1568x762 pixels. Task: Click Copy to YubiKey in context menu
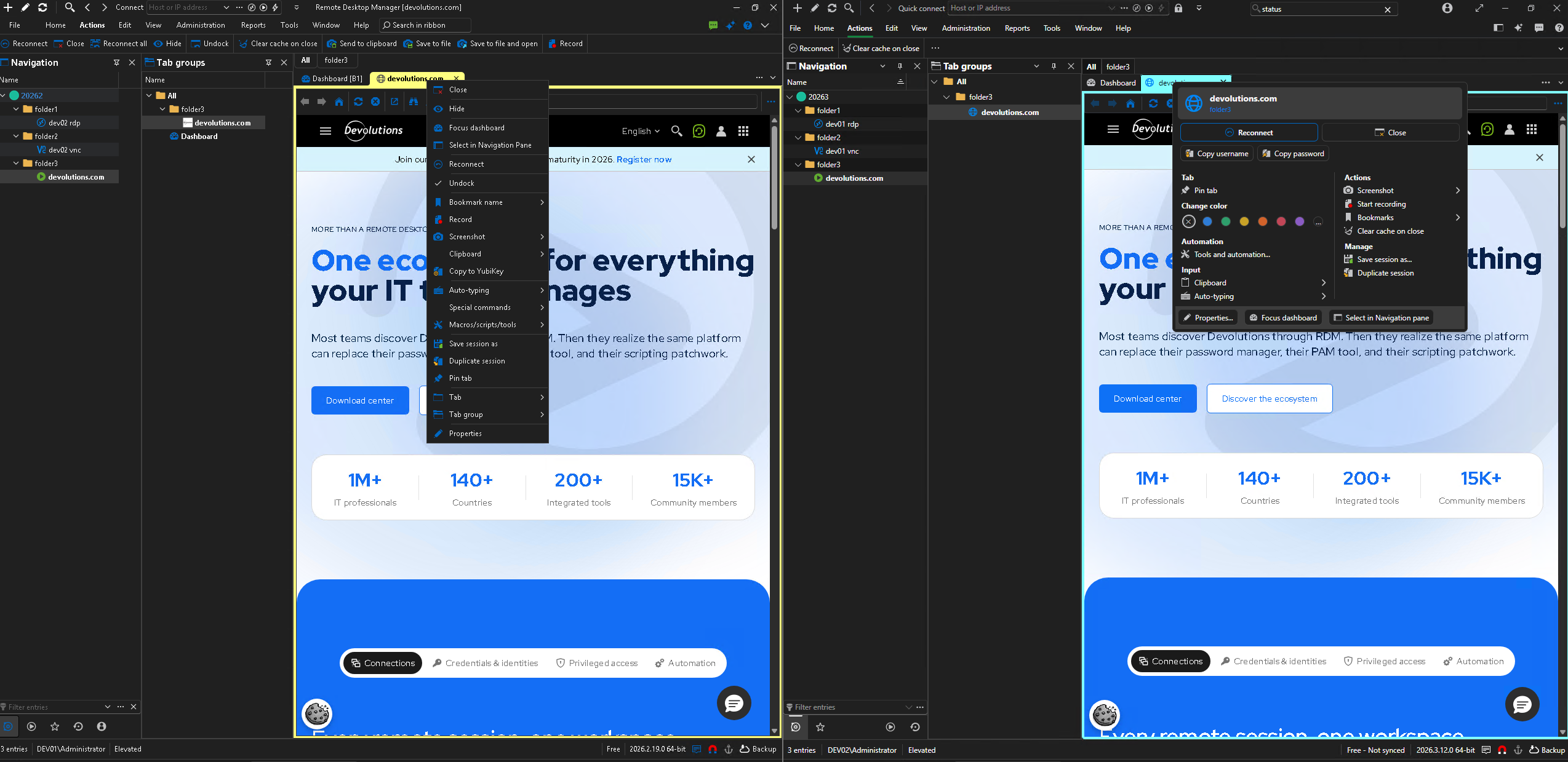tap(476, 271)
